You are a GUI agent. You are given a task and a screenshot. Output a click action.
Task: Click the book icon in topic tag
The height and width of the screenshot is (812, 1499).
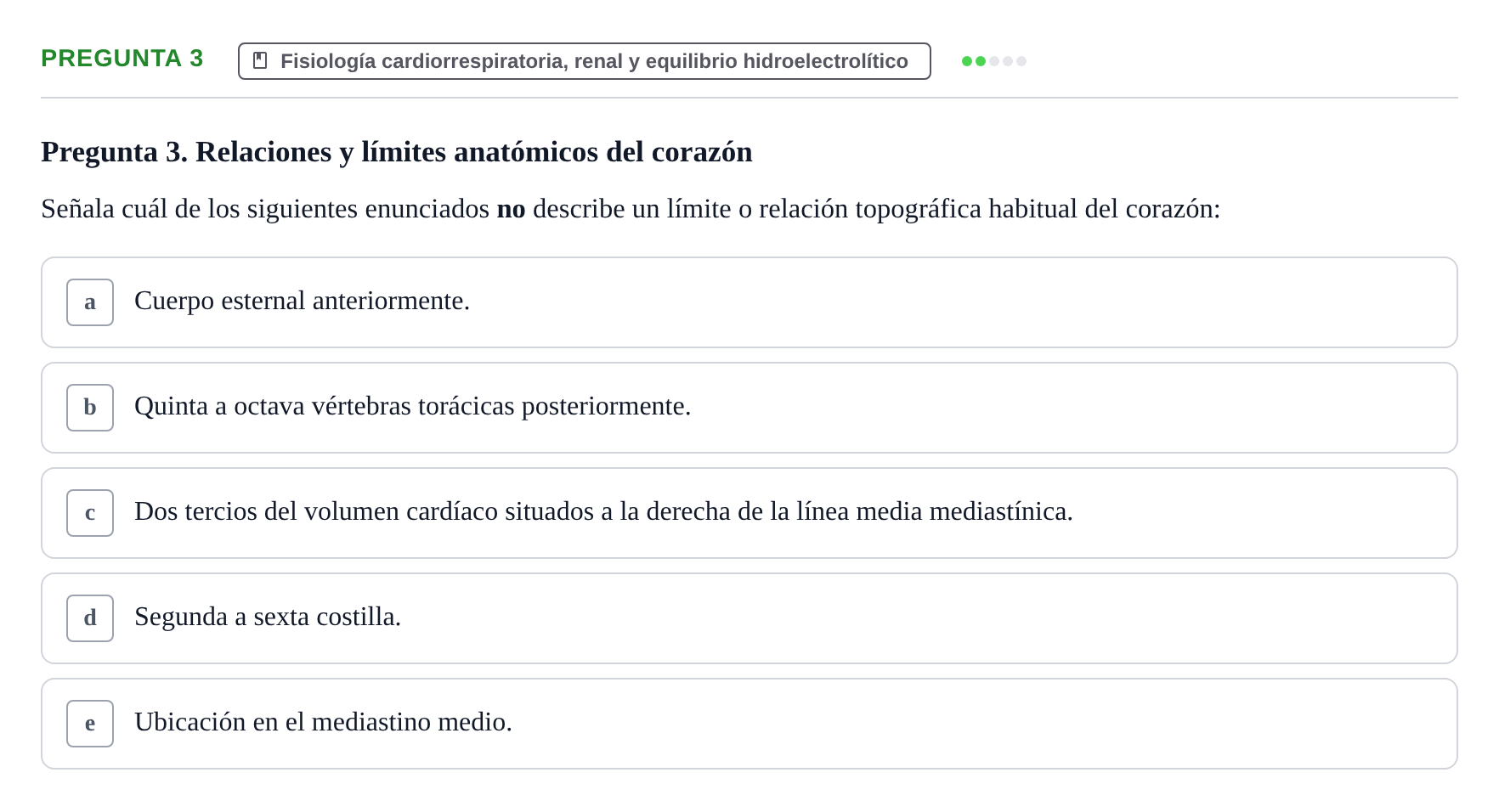point(260,61)
